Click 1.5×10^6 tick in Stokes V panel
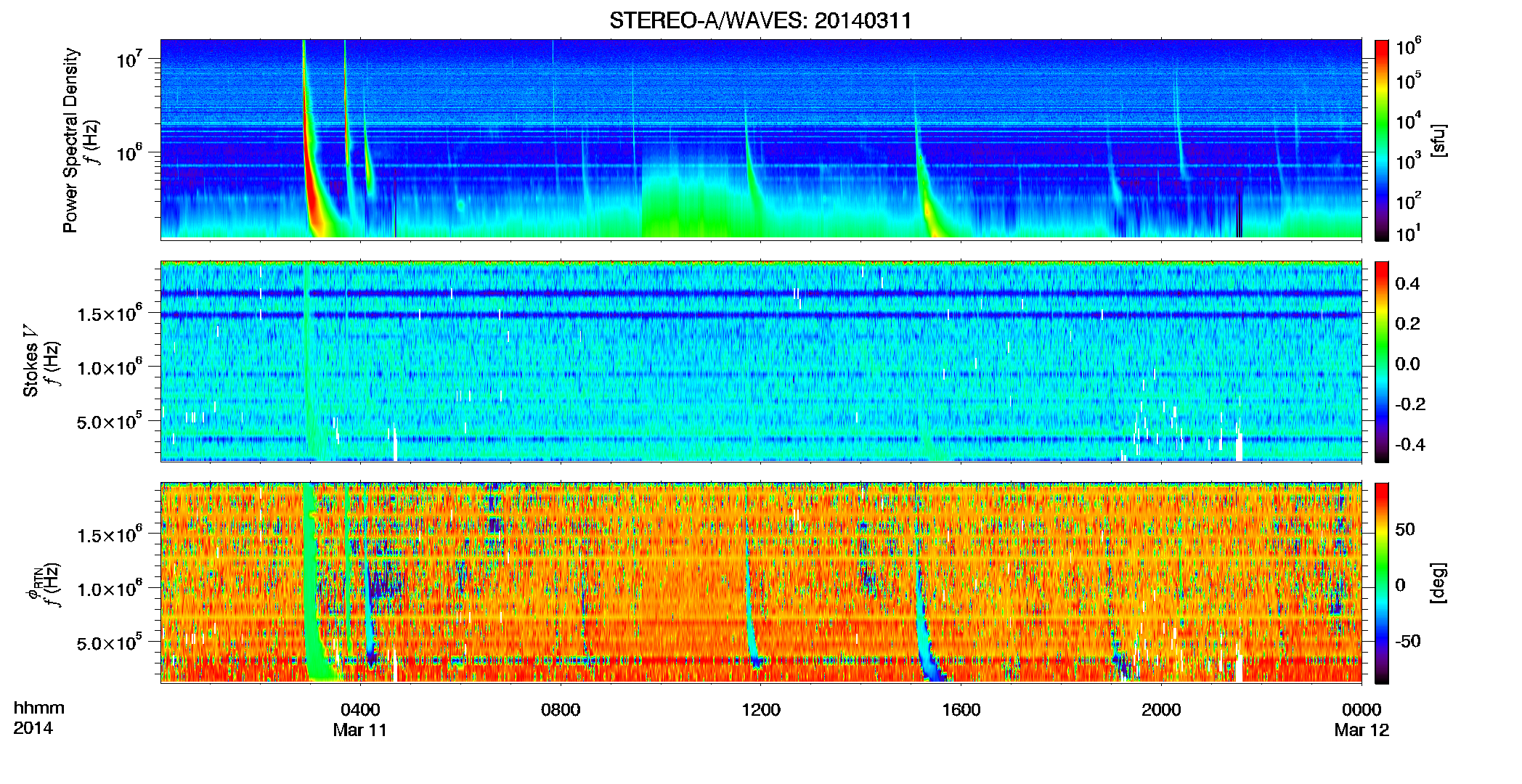 click(110, 313)
